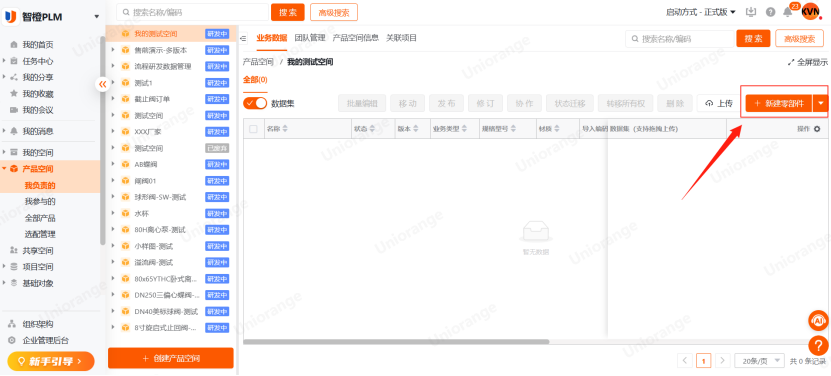
Task: Open the 20条/页 page size dropdown
Action: pos(759,361)
